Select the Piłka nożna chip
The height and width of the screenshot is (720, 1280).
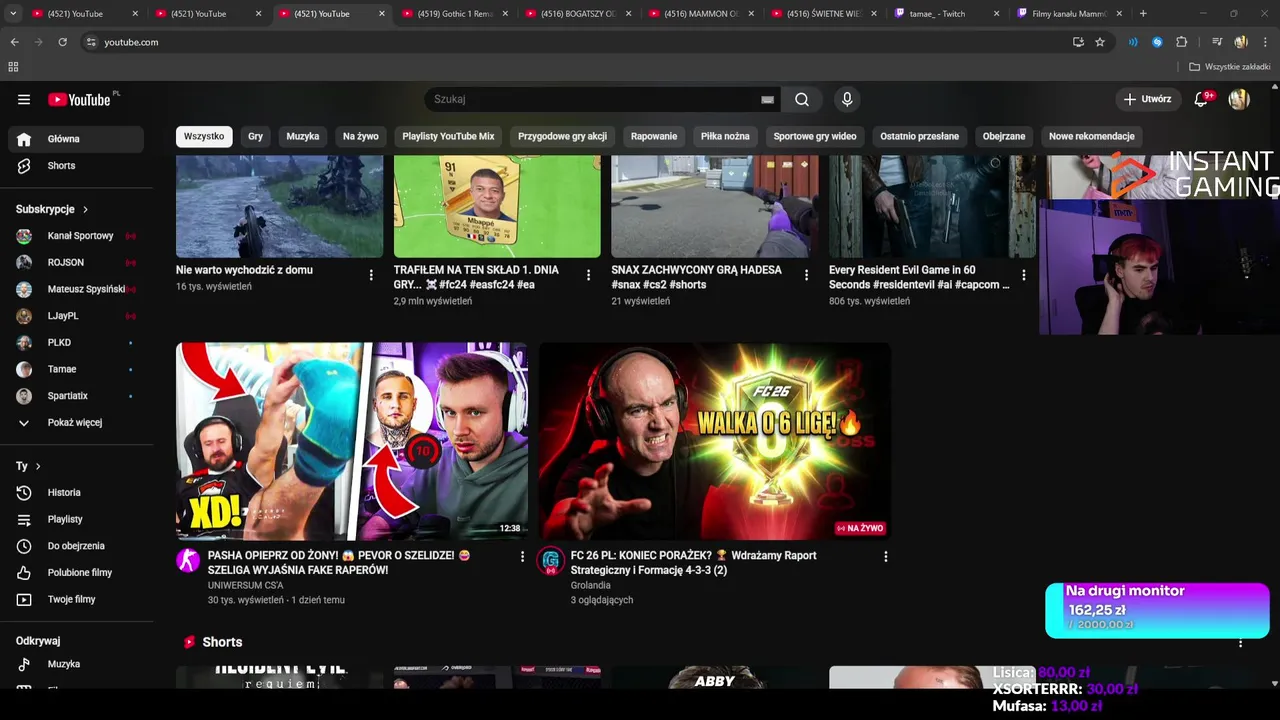click(x=725, y=136)
